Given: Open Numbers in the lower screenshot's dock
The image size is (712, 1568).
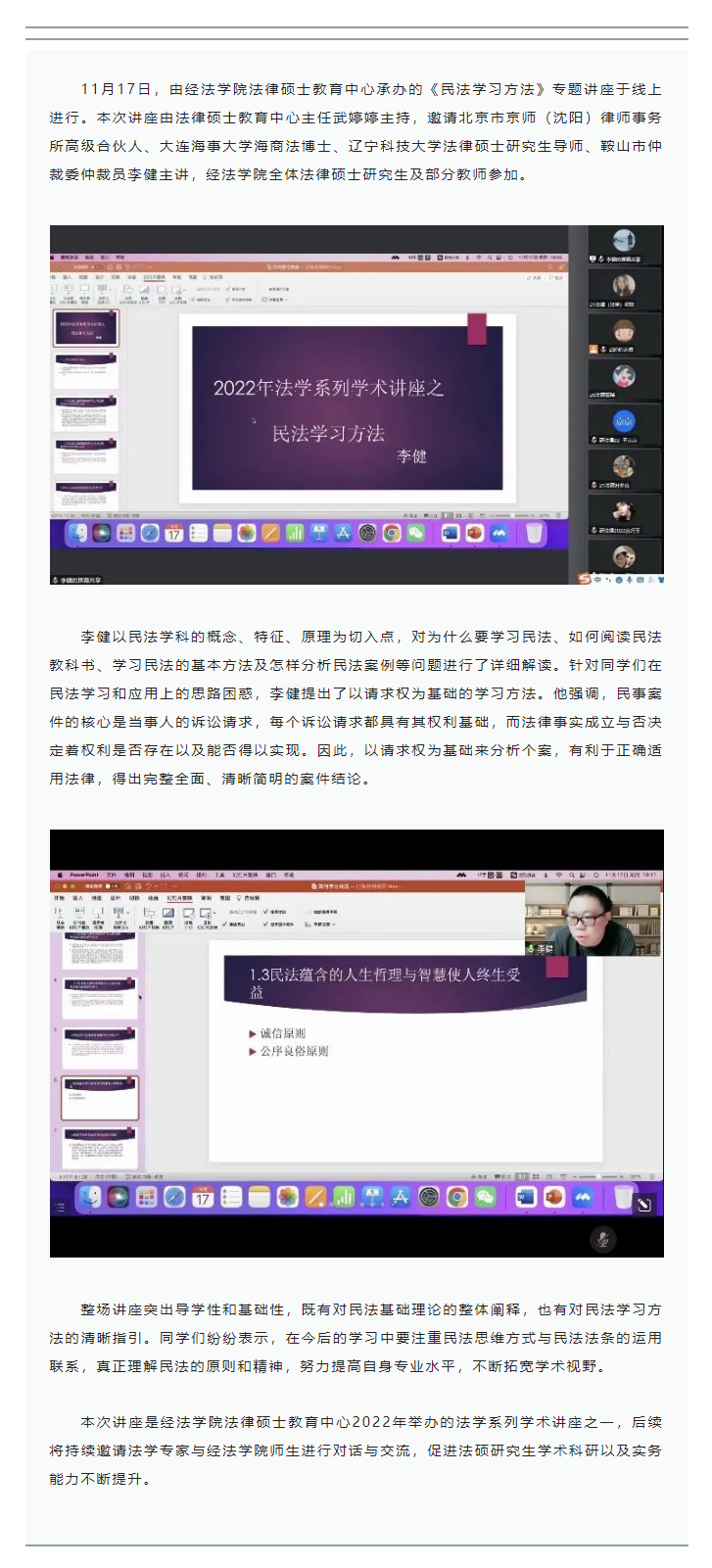Looking at the screenshot, I should click(344, 1197).
